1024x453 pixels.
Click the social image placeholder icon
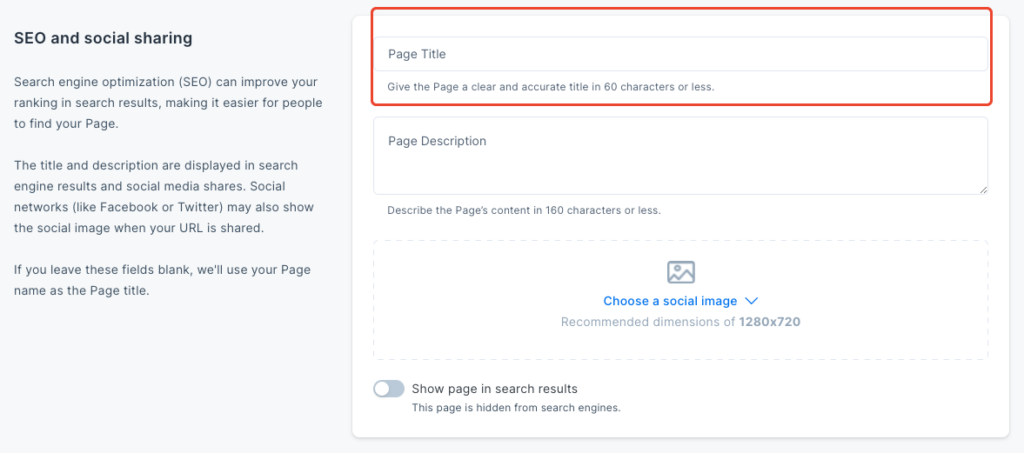[680, 272]
